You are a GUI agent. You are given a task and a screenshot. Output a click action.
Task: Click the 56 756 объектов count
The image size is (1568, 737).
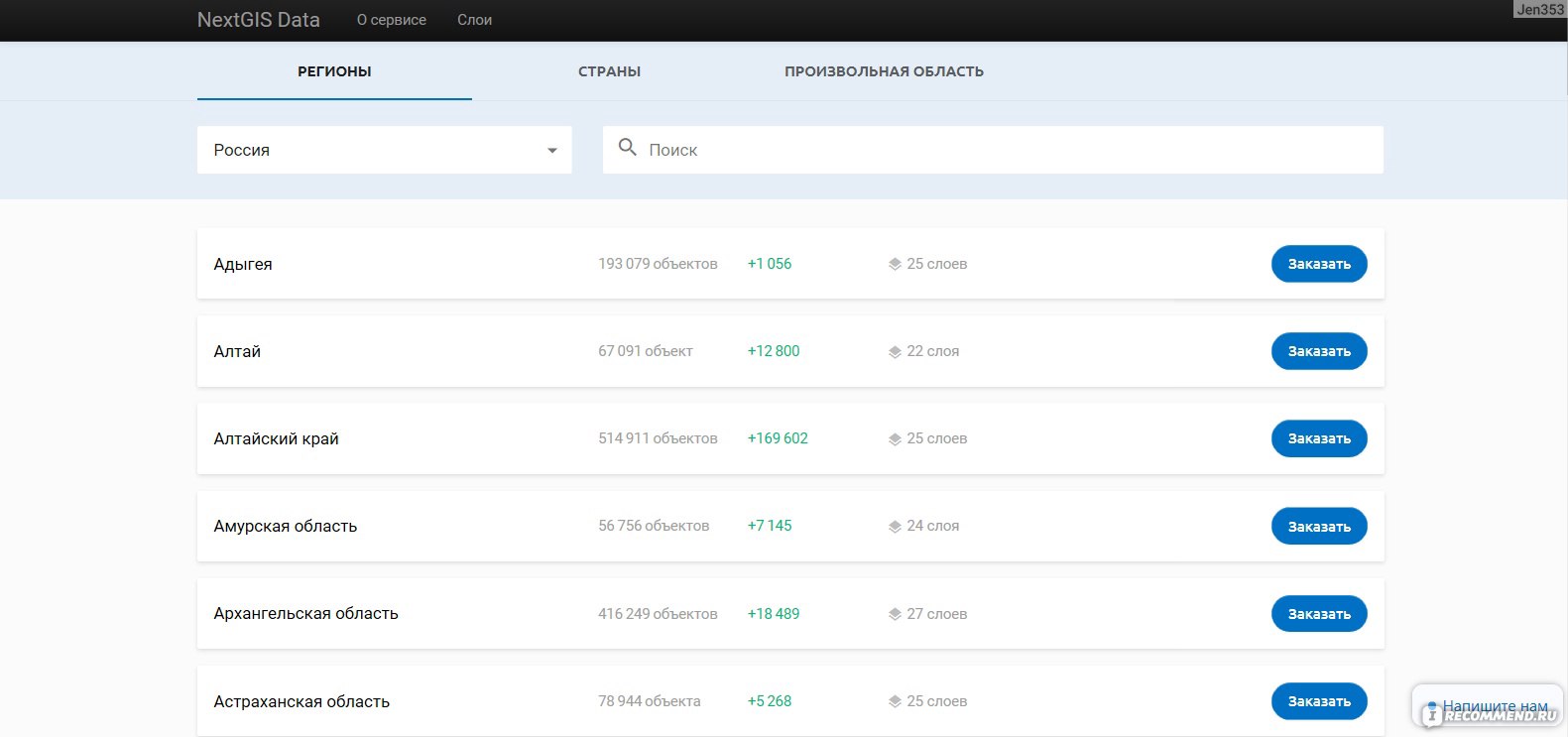(x=654, y=526)
